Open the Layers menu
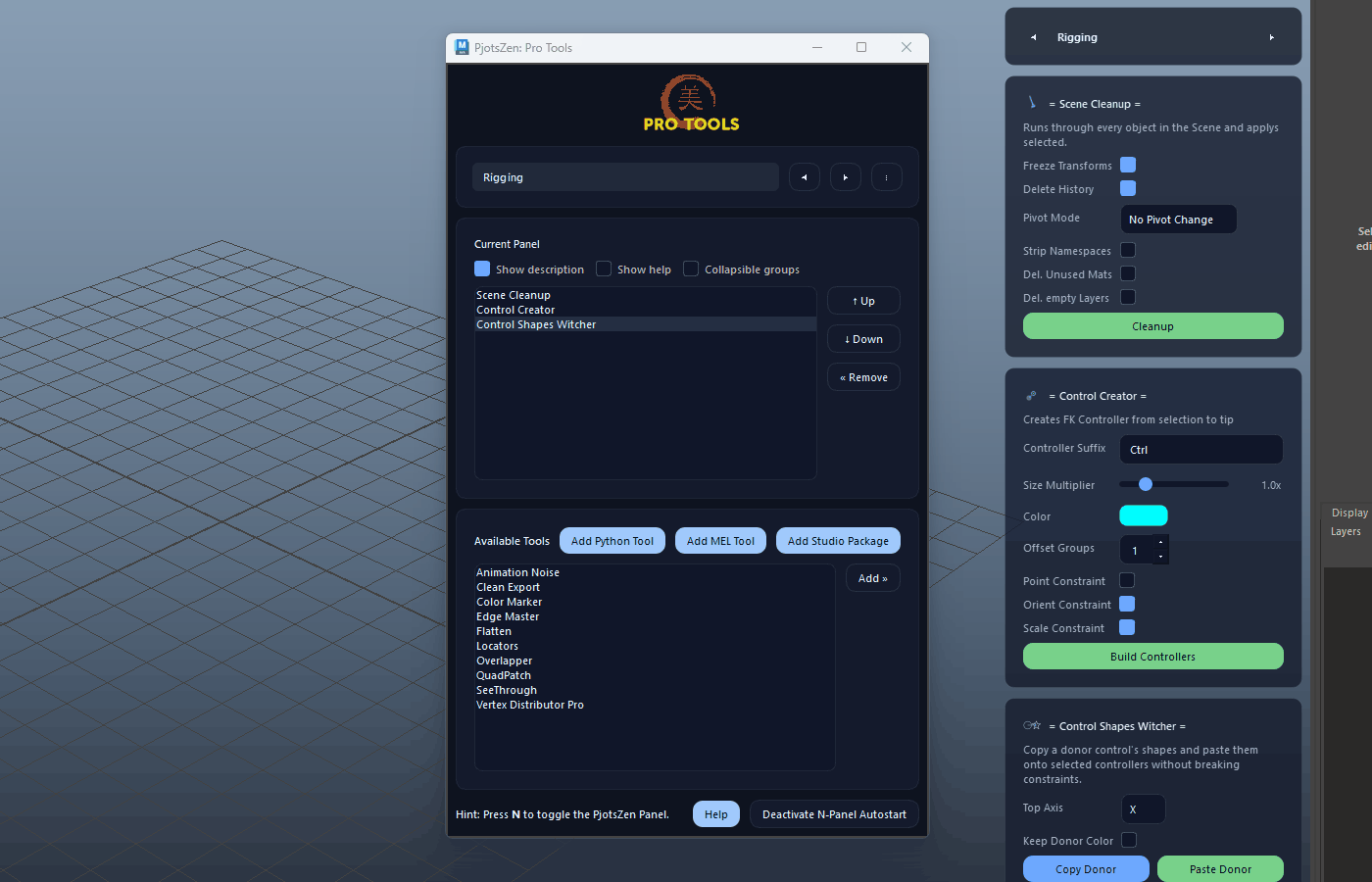 pos(1346,531)
